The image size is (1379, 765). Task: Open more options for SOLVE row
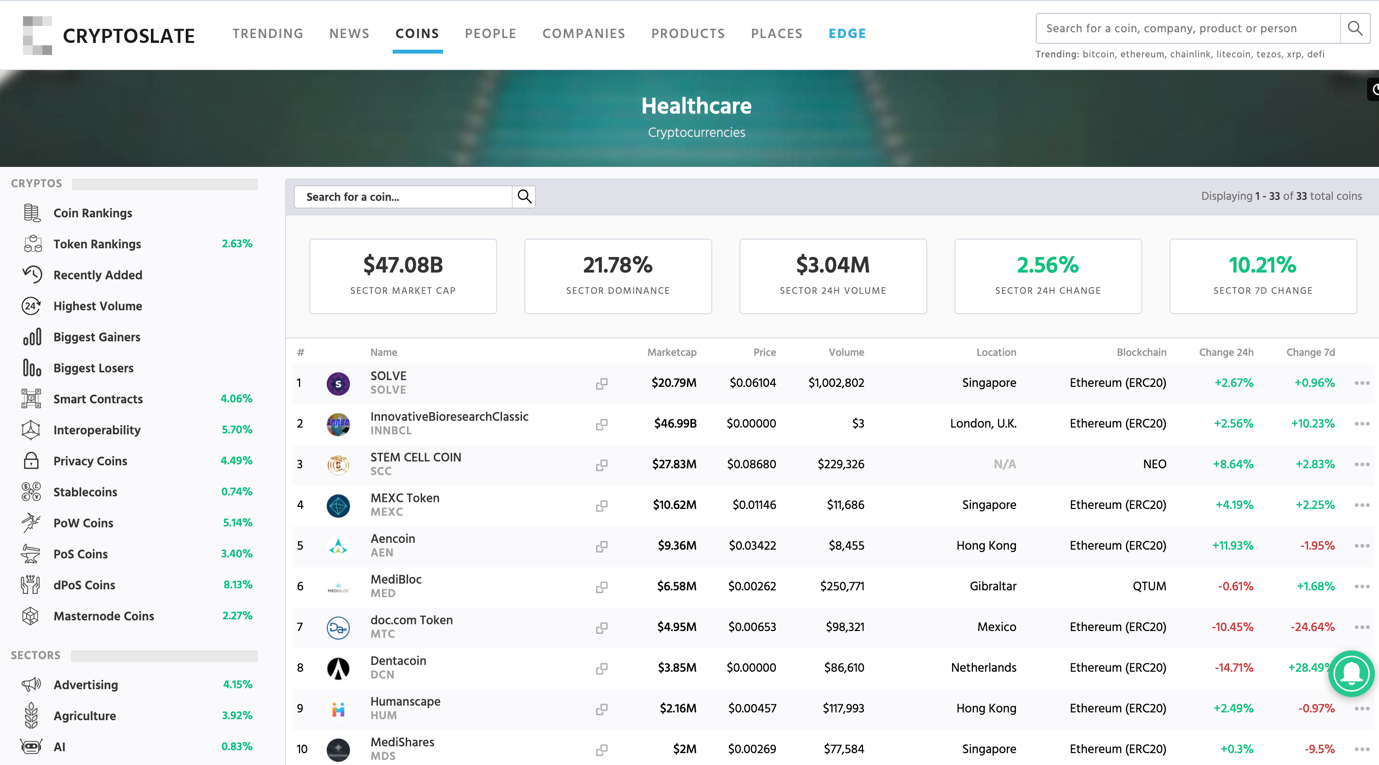point(1362,383)
